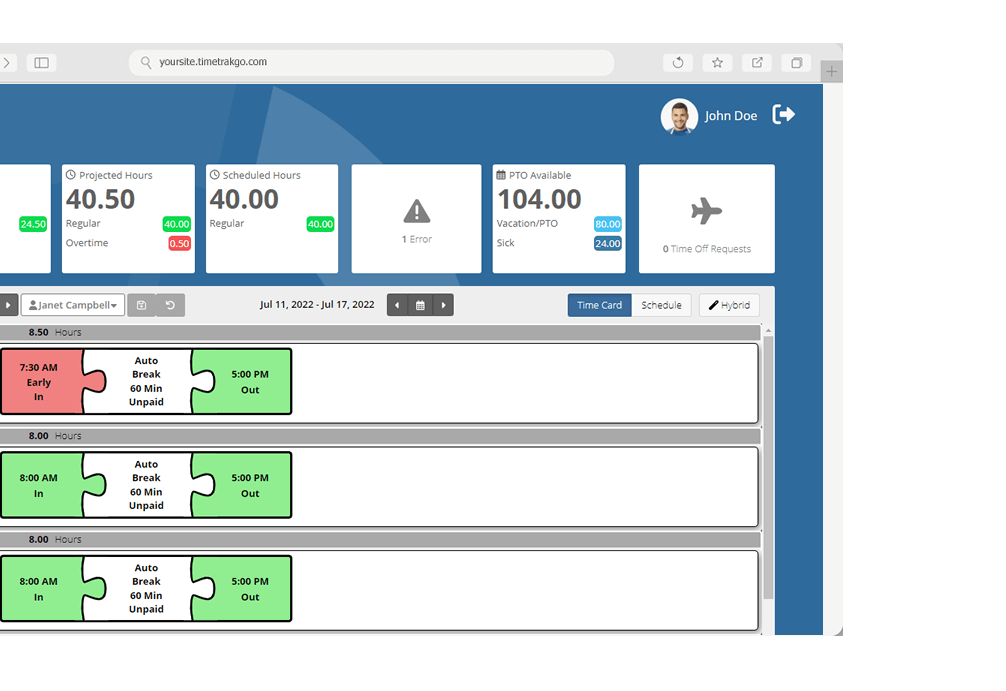Toggle Hybrid edit mode
Screen dimensions: 1006x691
tap(729, 305)
